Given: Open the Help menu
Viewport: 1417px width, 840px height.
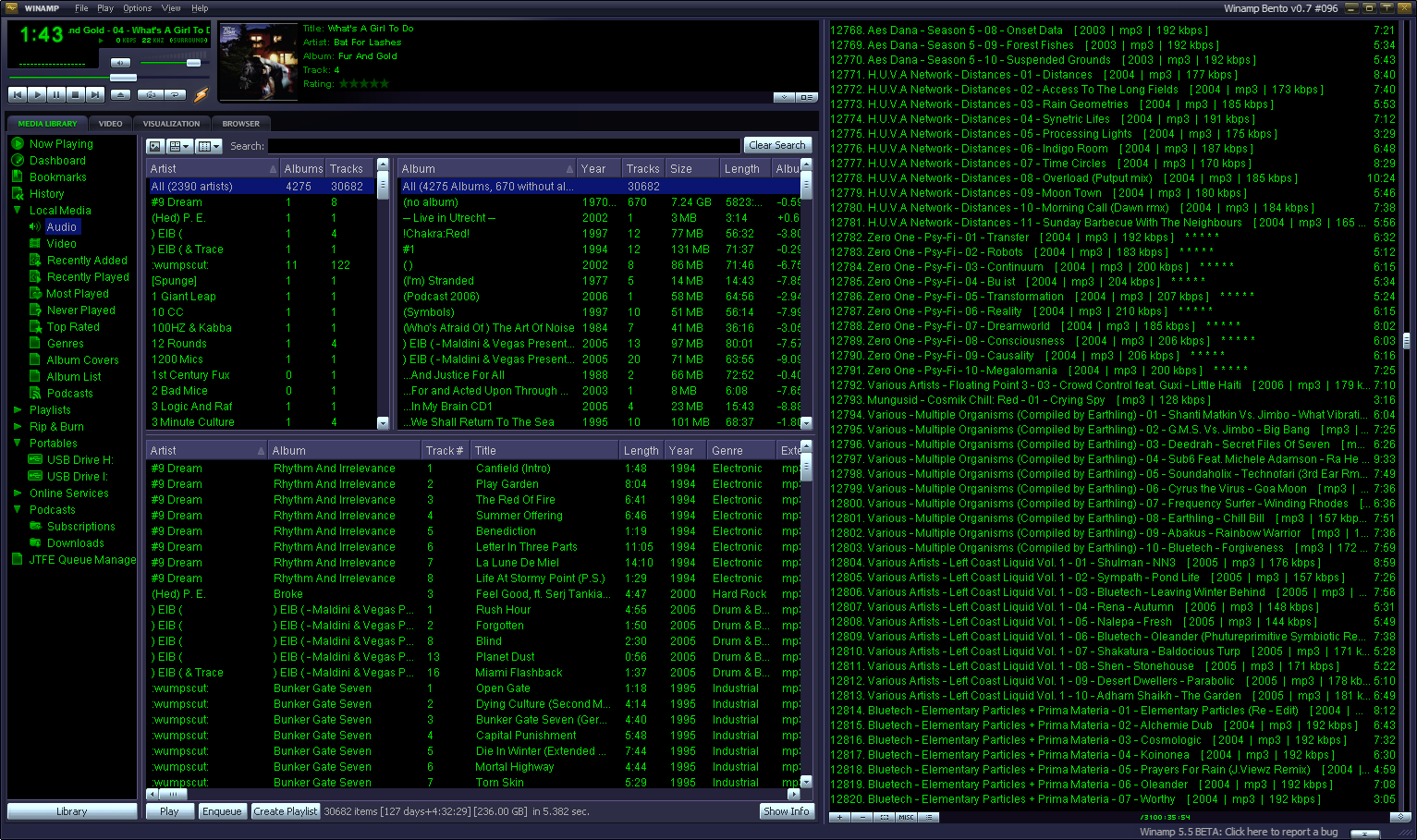Looking at the screenshot, I should (x=200, y=8).
